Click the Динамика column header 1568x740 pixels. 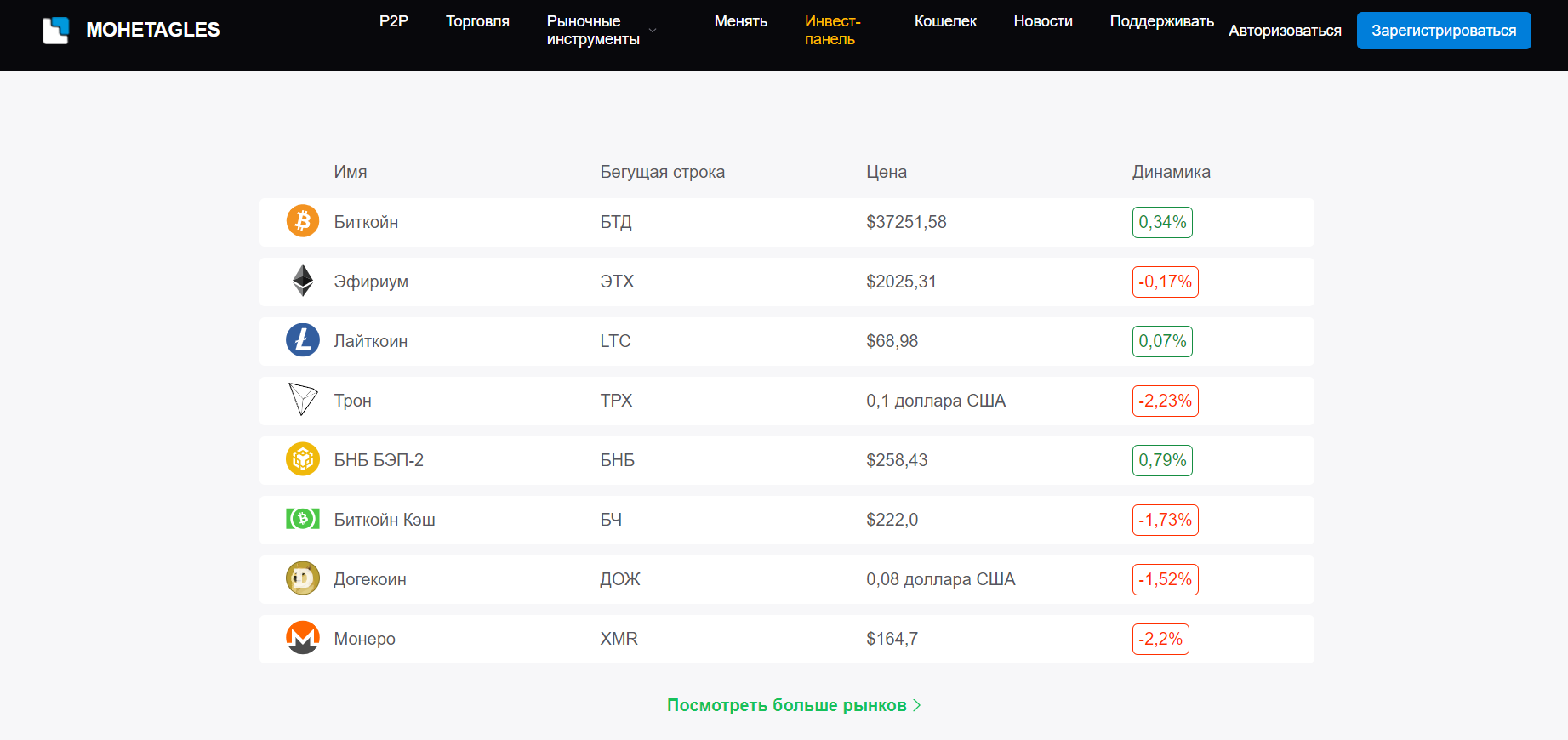point(1172,172)
